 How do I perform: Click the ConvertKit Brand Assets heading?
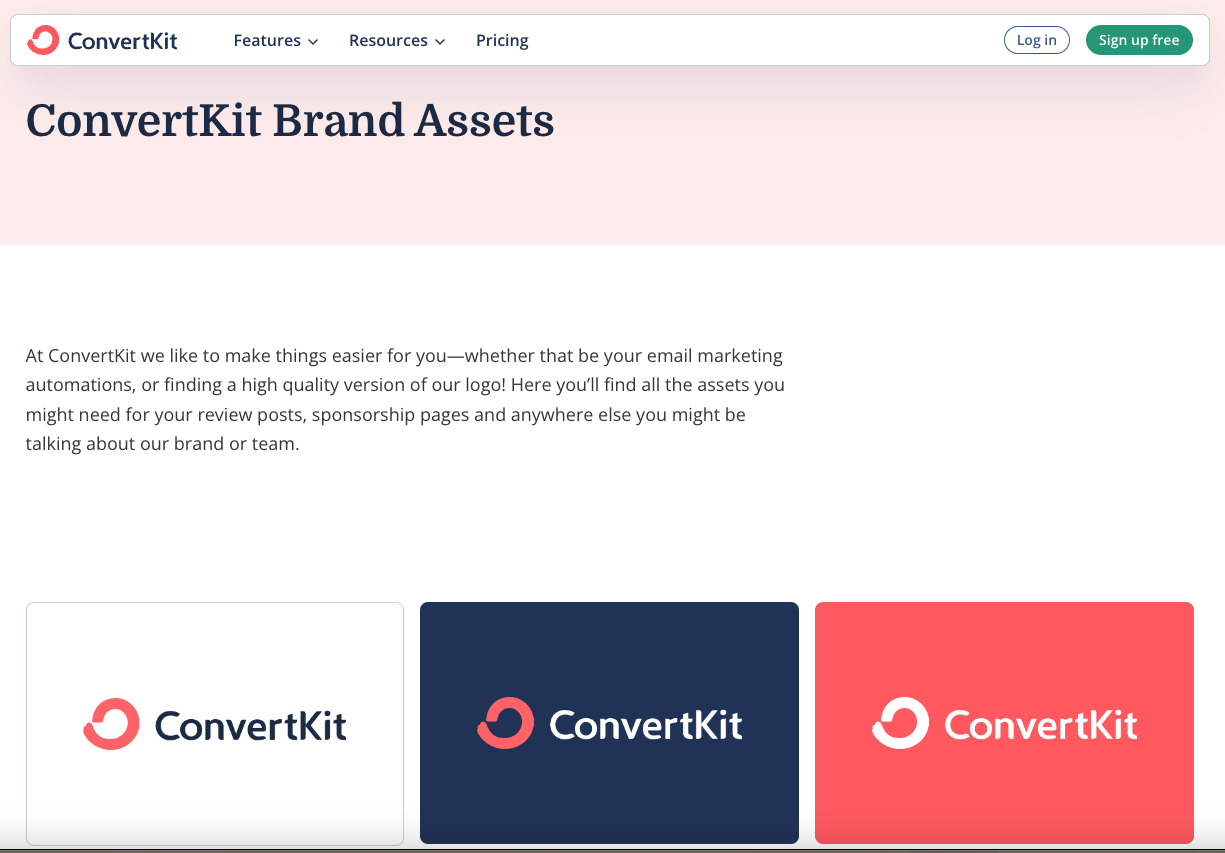coord(290,121)
